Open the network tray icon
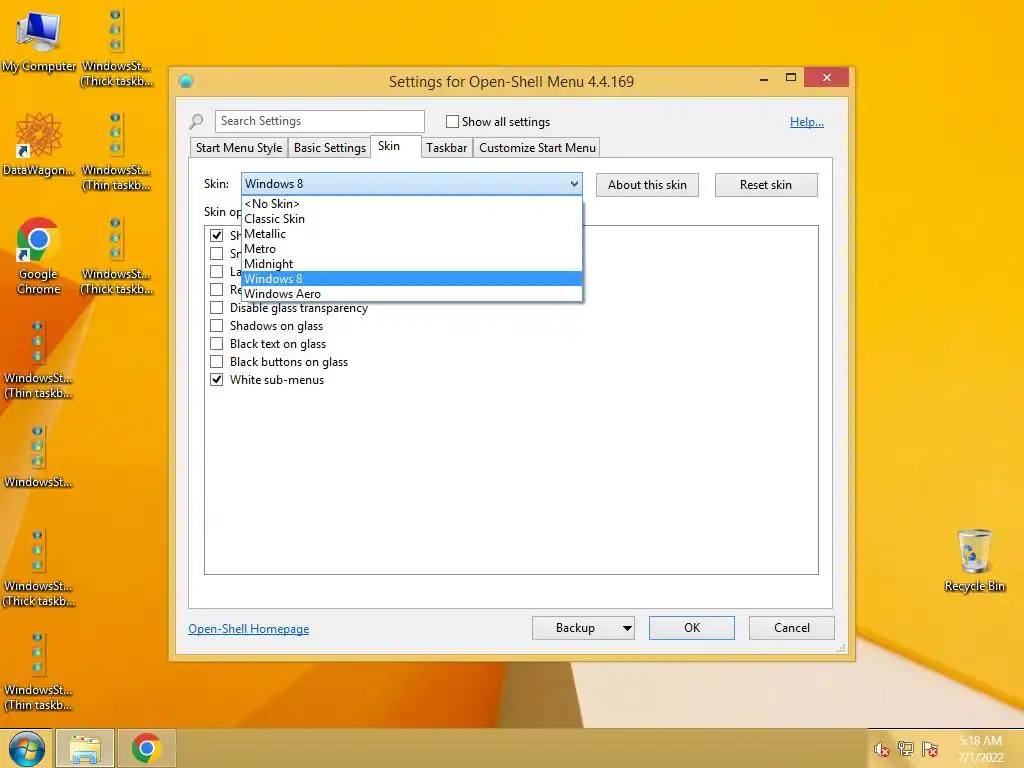The width and height of the screenshot is (1024, 768). click(905, 749)
